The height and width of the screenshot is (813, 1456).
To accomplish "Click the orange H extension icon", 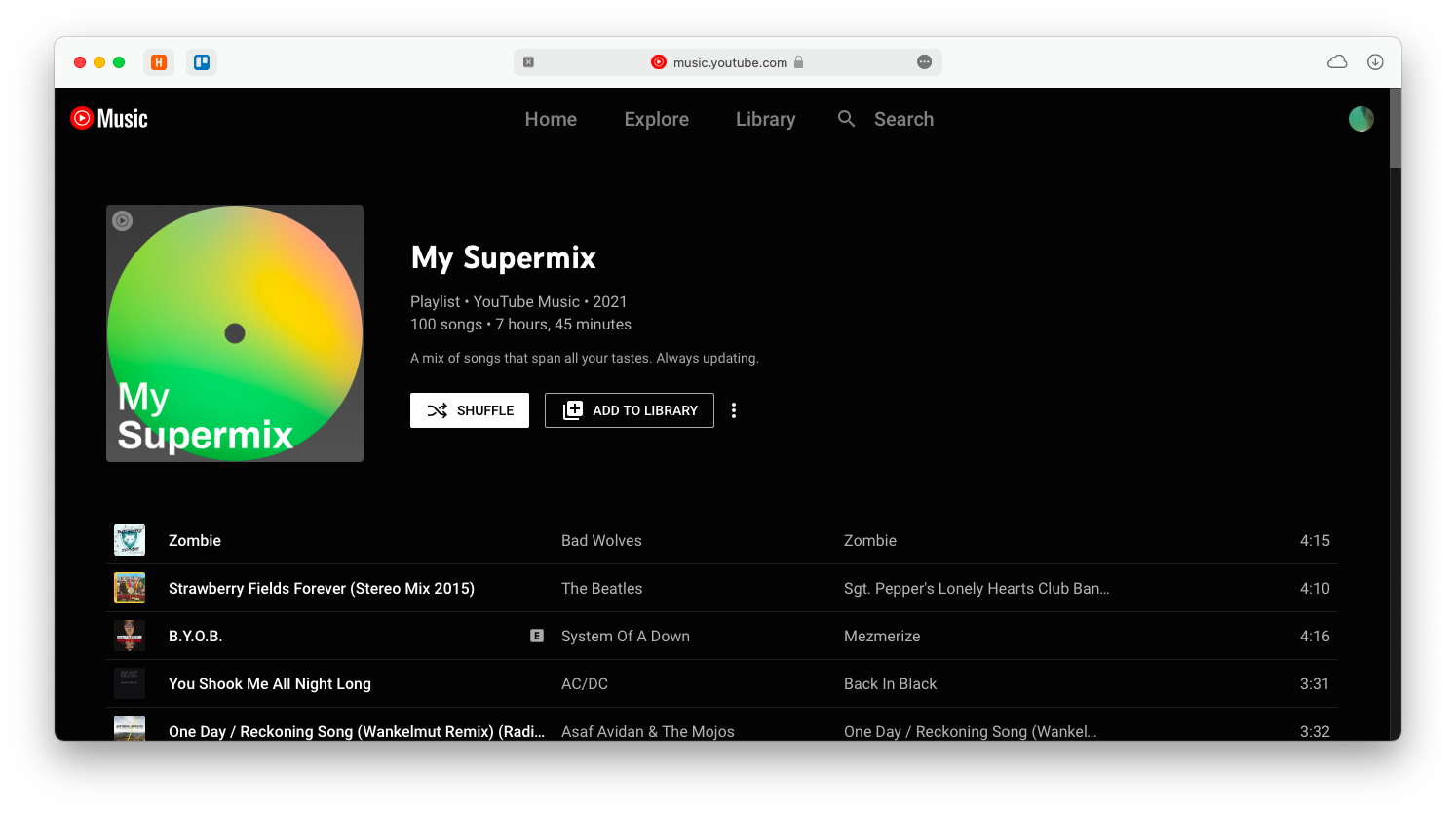I will coord(159,62).
